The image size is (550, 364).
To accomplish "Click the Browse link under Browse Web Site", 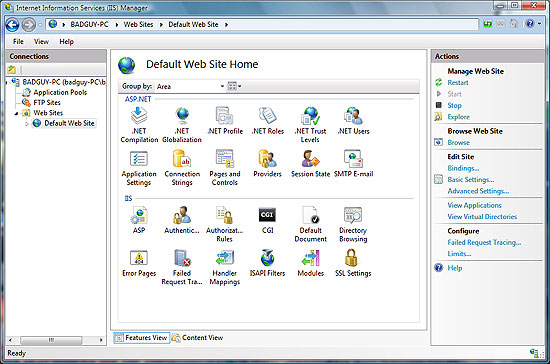I will (458, 143).
